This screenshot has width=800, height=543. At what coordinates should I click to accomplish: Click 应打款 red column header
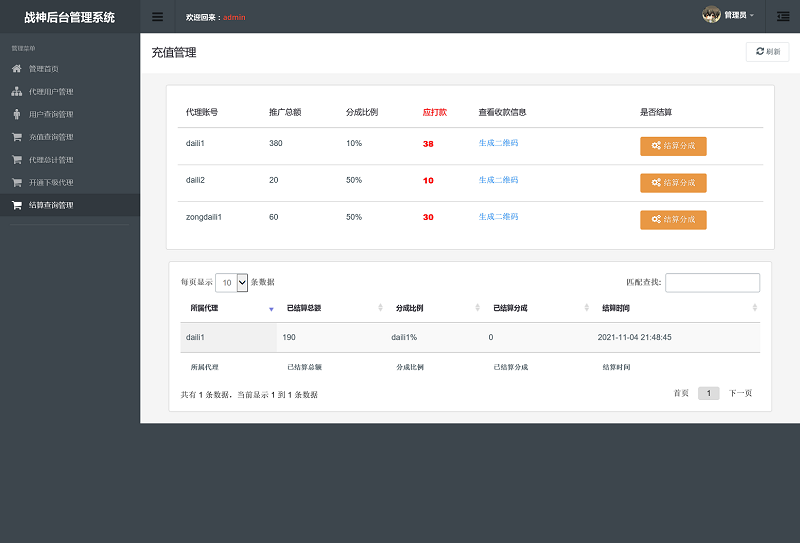[435, 112]
